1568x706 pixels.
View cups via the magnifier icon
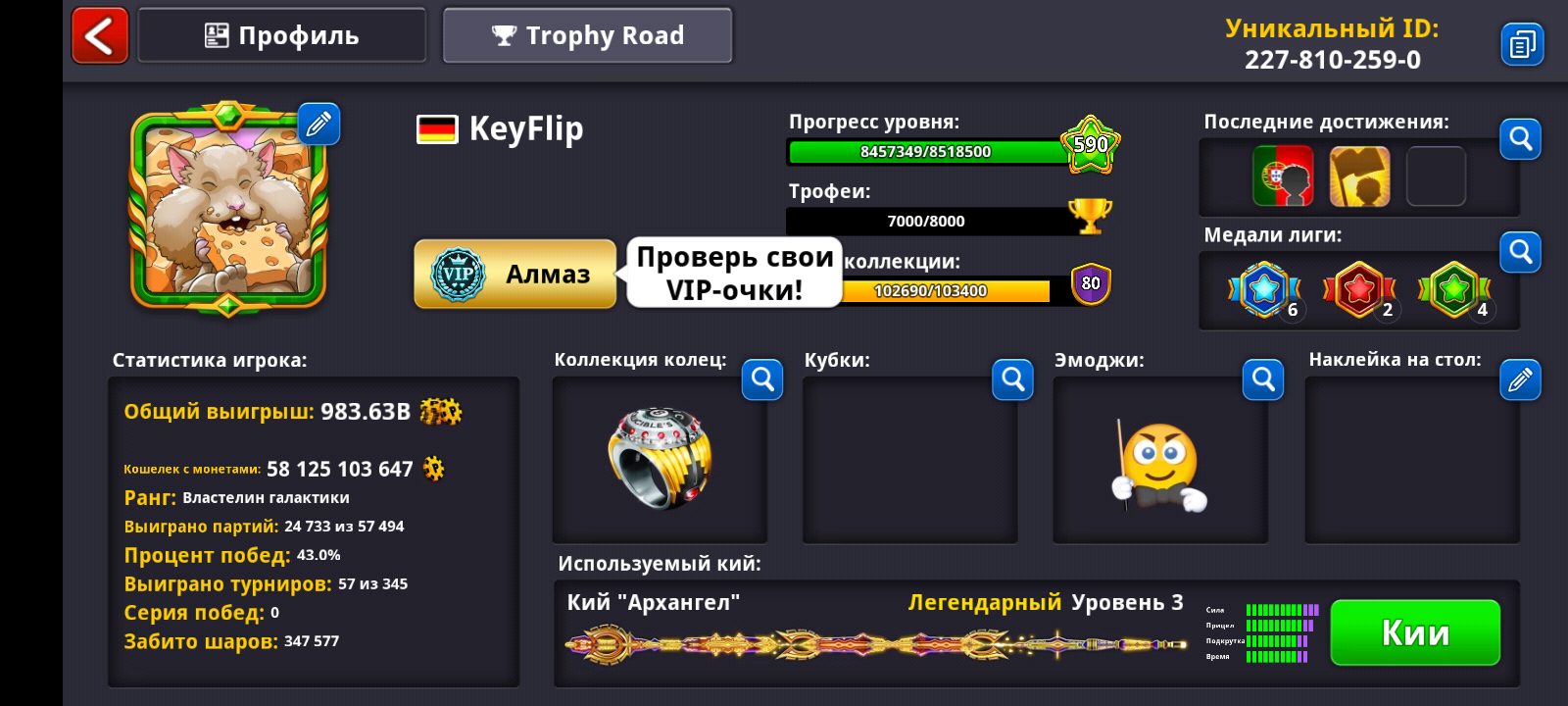[x=1013, y=379]
